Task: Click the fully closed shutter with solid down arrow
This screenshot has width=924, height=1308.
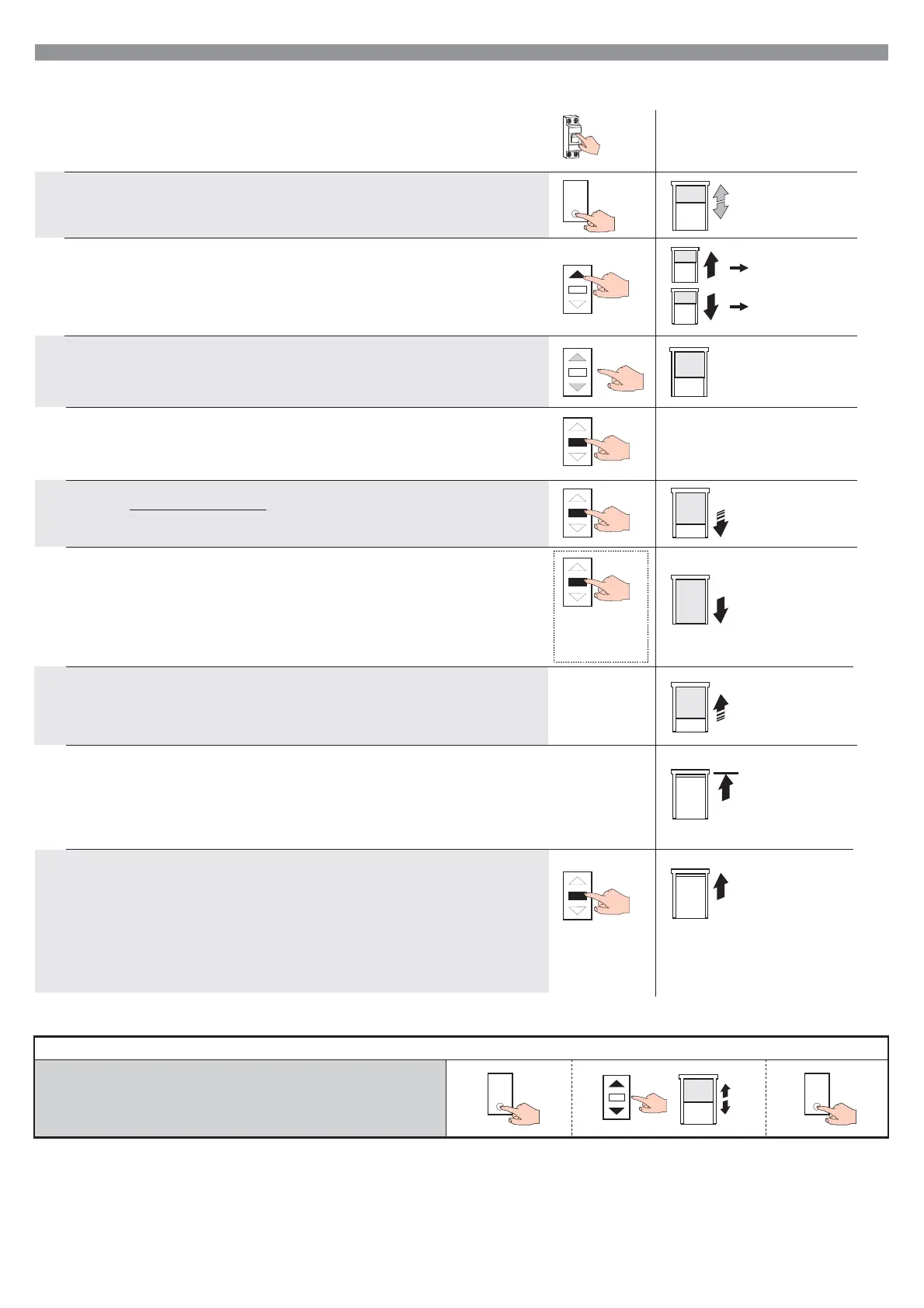Action: (700, 600)
